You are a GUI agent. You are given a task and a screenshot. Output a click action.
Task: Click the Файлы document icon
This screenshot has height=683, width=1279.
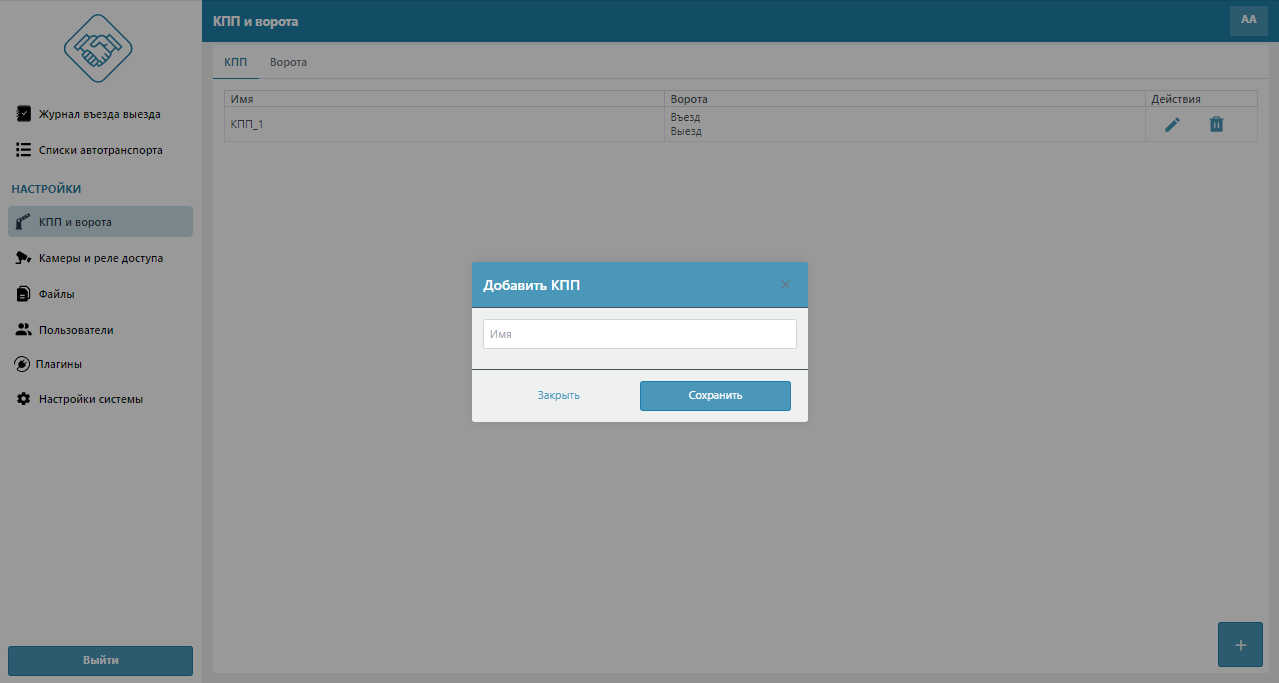pos(24,294)
